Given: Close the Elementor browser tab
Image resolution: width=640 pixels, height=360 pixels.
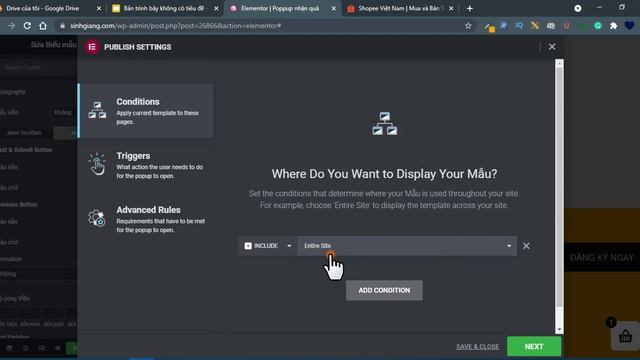Looking at the screenshot, I should 333,9.
